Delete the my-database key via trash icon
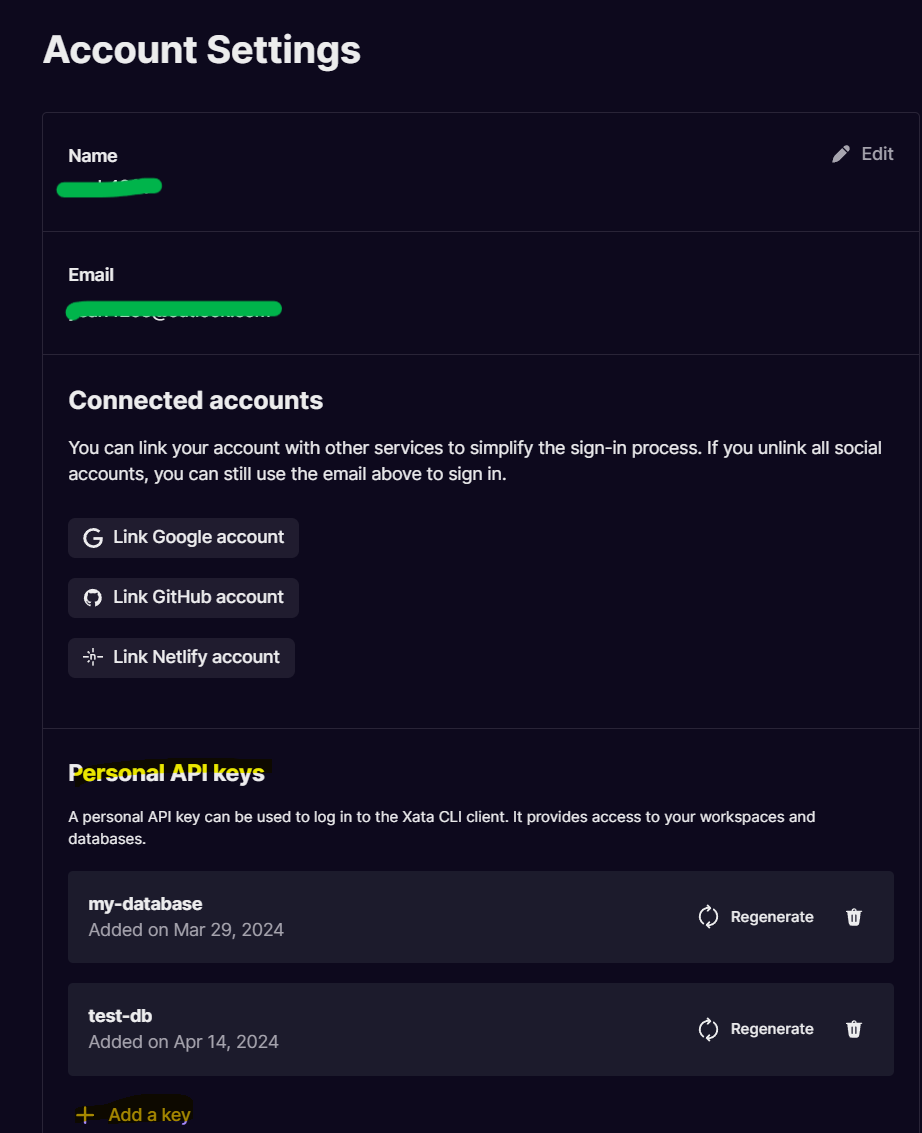 pos(854,917)
